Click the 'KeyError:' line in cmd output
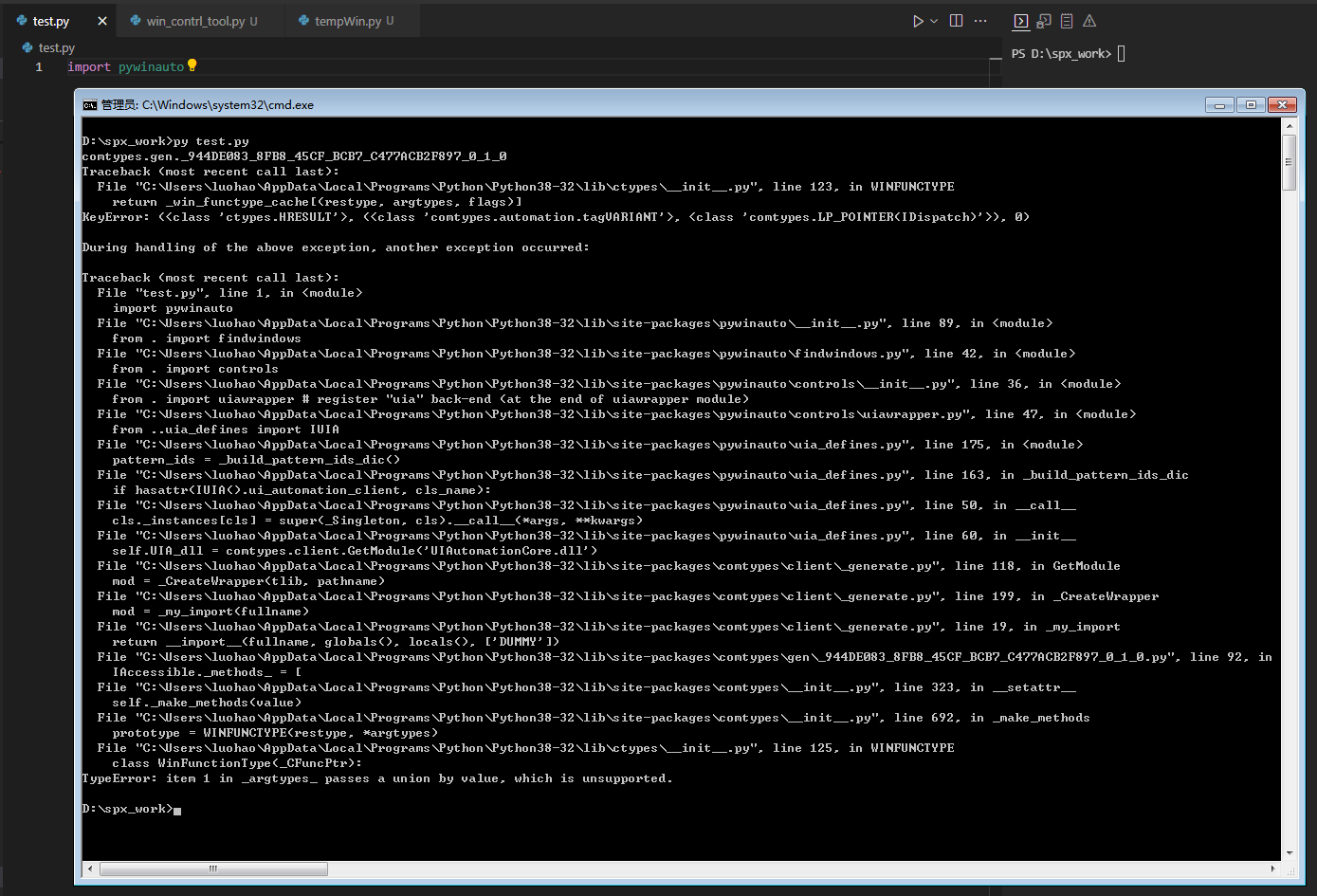 tap(556, 217)
